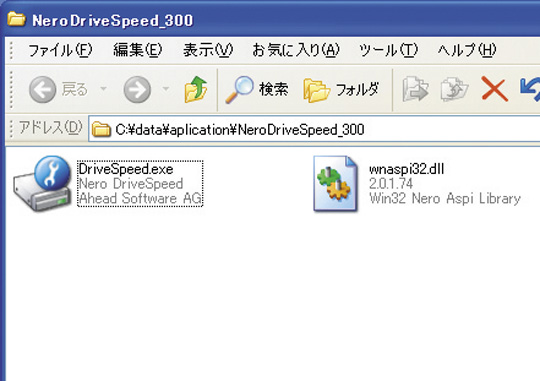Open the 表示(V) menu

208,50
